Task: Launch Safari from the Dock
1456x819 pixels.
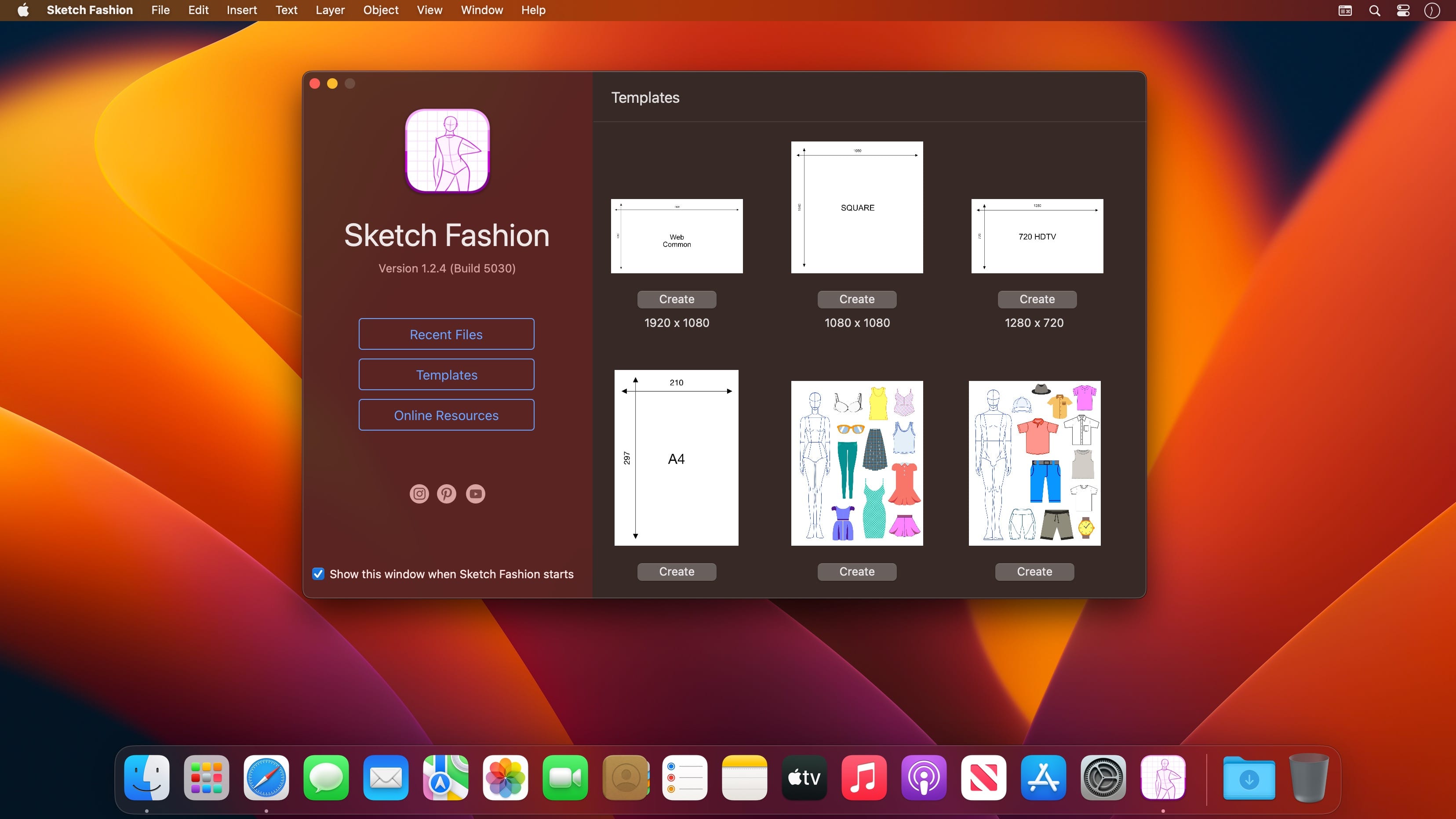Action: point(266,777)
